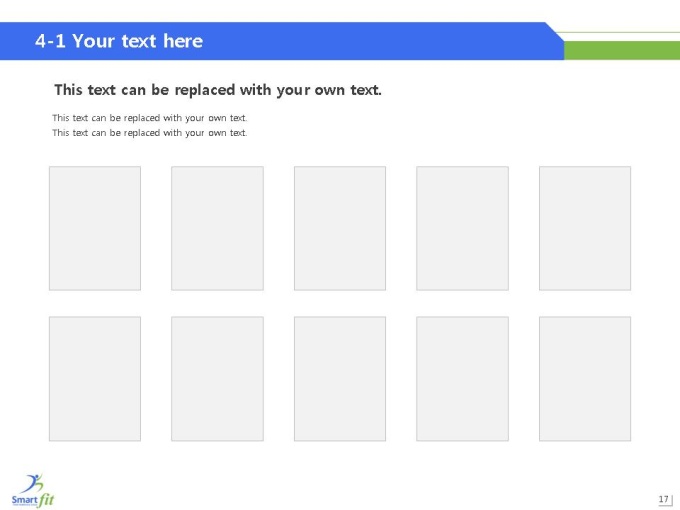Click the slide number 17
Screen dimensions: 680x510
[664, 499]
